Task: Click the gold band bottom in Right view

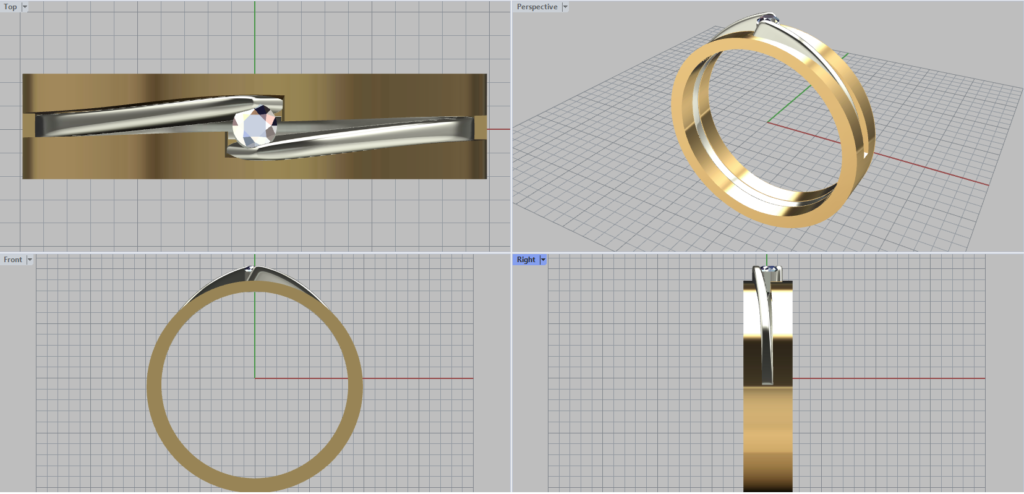Action: click(x=766, y=440)
